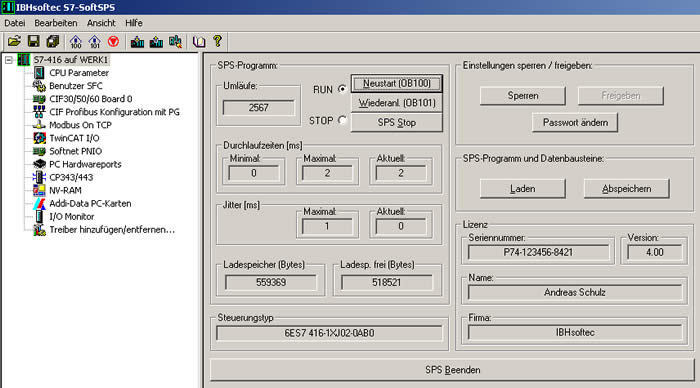Click the SPS Stop button
The width and height of the screenshot is (700, 388).
tap(396, 122)
